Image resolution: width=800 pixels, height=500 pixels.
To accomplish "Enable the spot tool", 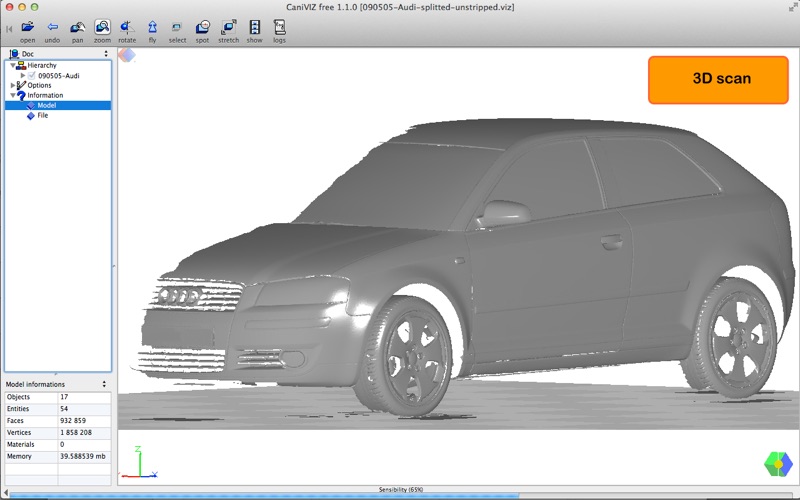I will coord(203,32).
